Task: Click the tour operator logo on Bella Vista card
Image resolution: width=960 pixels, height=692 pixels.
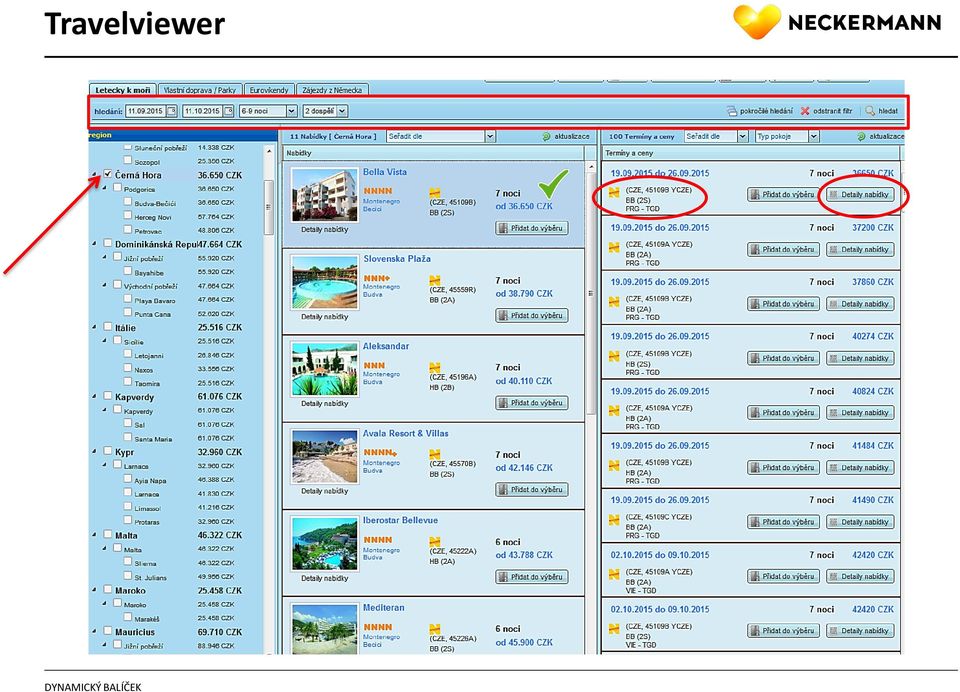Action: (435, 192)
